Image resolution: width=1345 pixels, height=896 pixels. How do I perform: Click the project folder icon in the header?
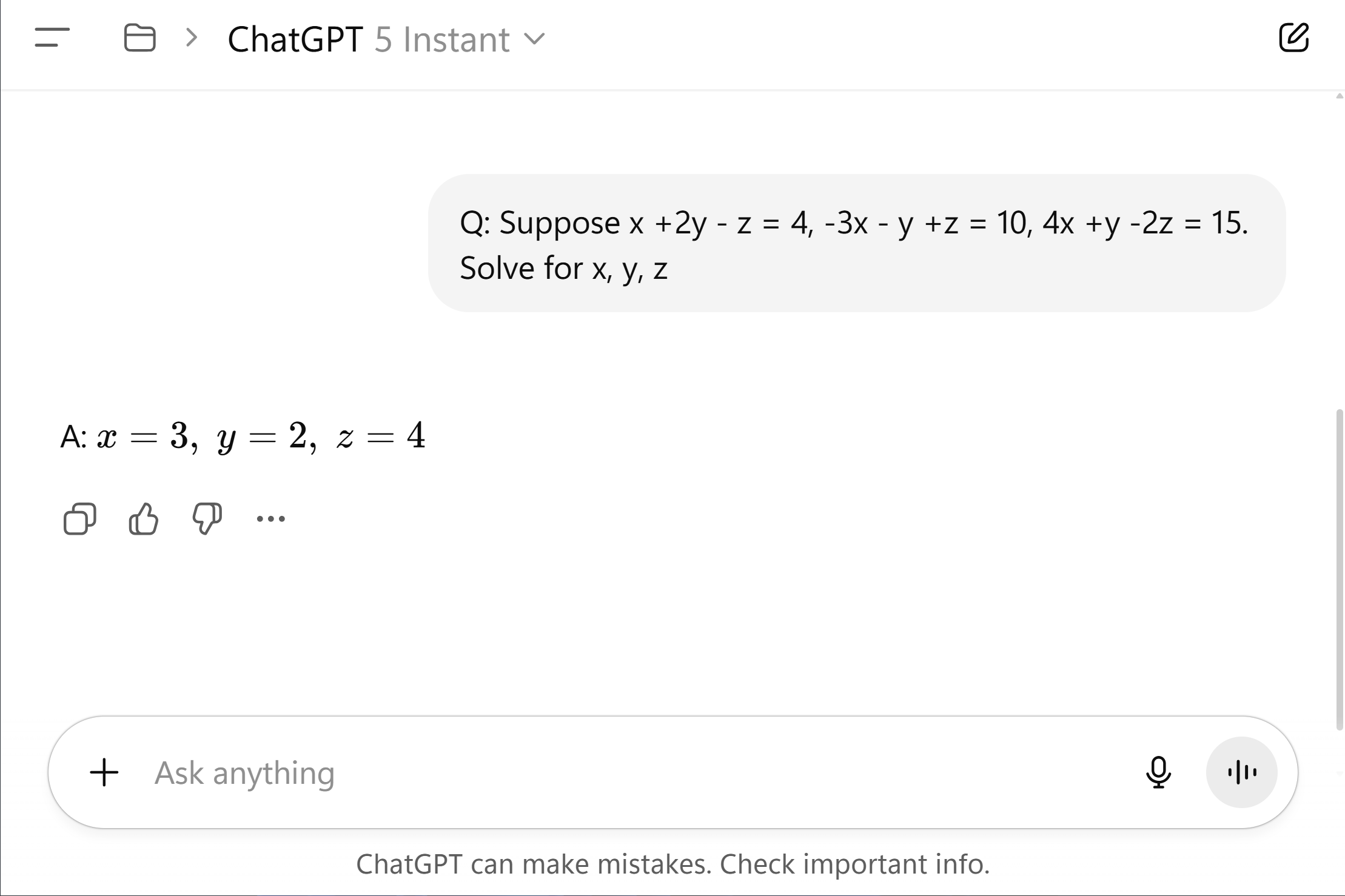(x=140, y=39)
